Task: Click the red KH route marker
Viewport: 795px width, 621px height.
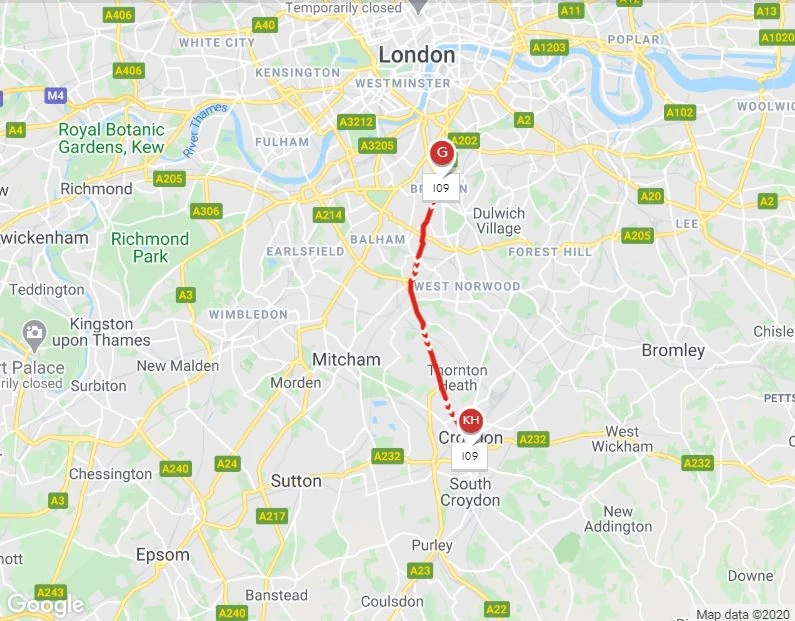Action: click(471, 420)
